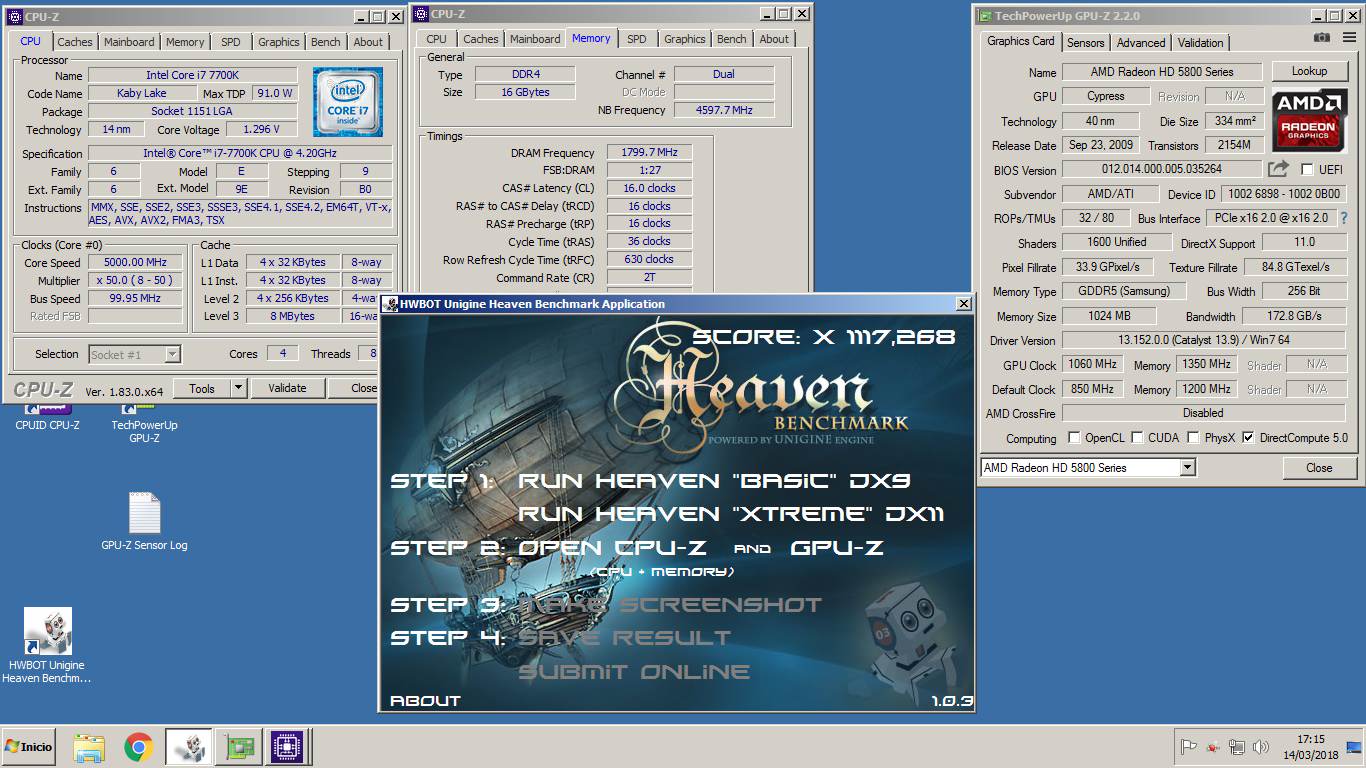Open Graphics tab in left CPU-Z
This screenshot has width=1366, height=768.
coord(279,42)
